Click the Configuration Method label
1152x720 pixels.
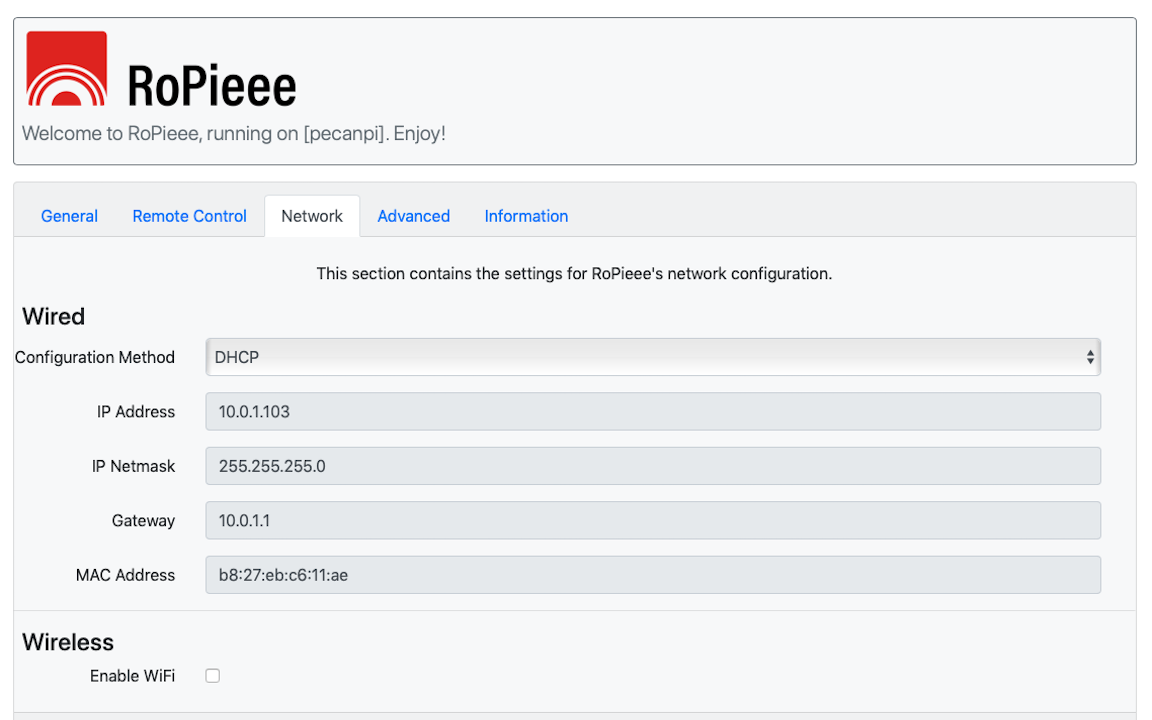point(95,357)
